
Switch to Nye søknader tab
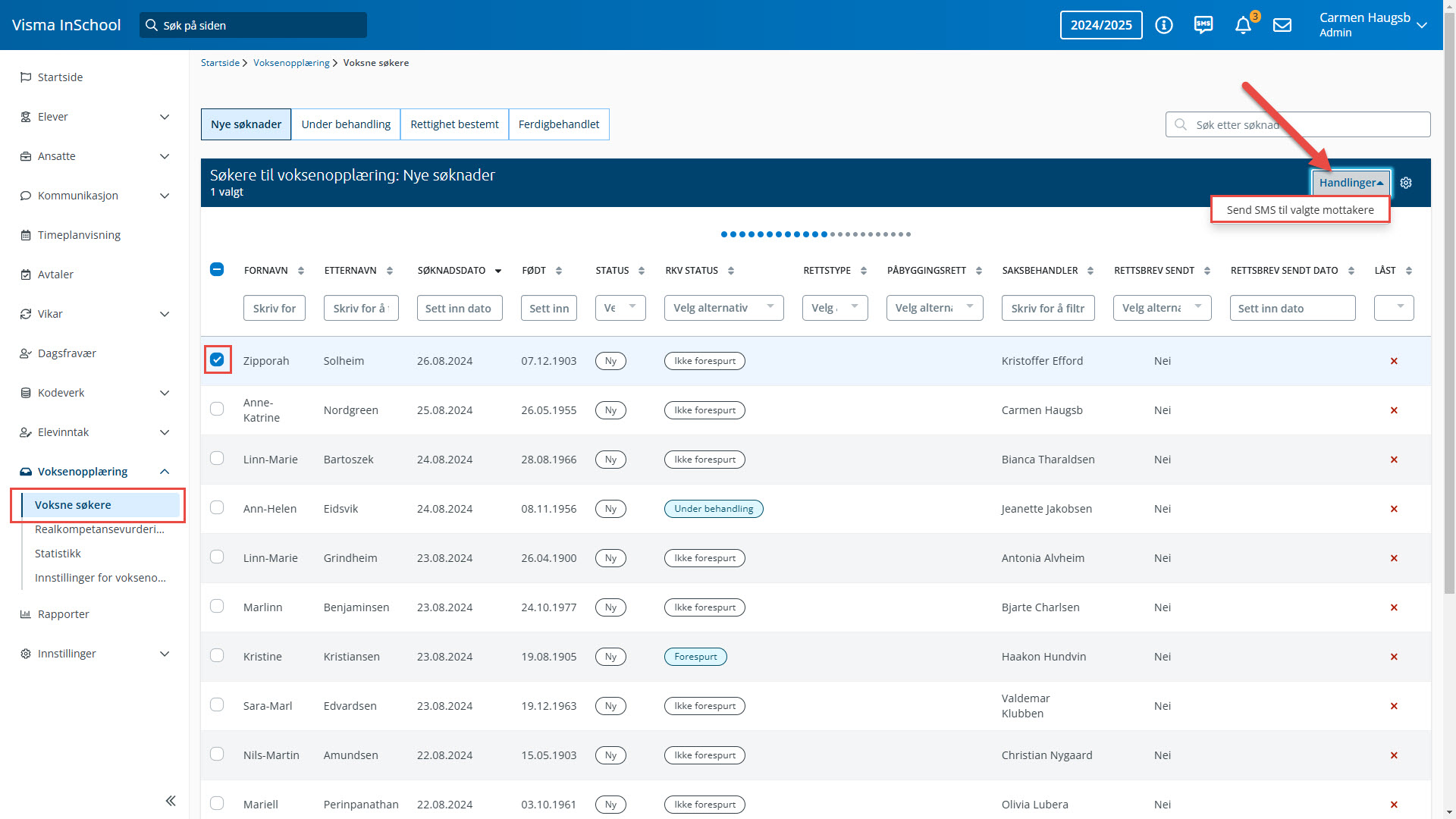click(x=246, y=124)
